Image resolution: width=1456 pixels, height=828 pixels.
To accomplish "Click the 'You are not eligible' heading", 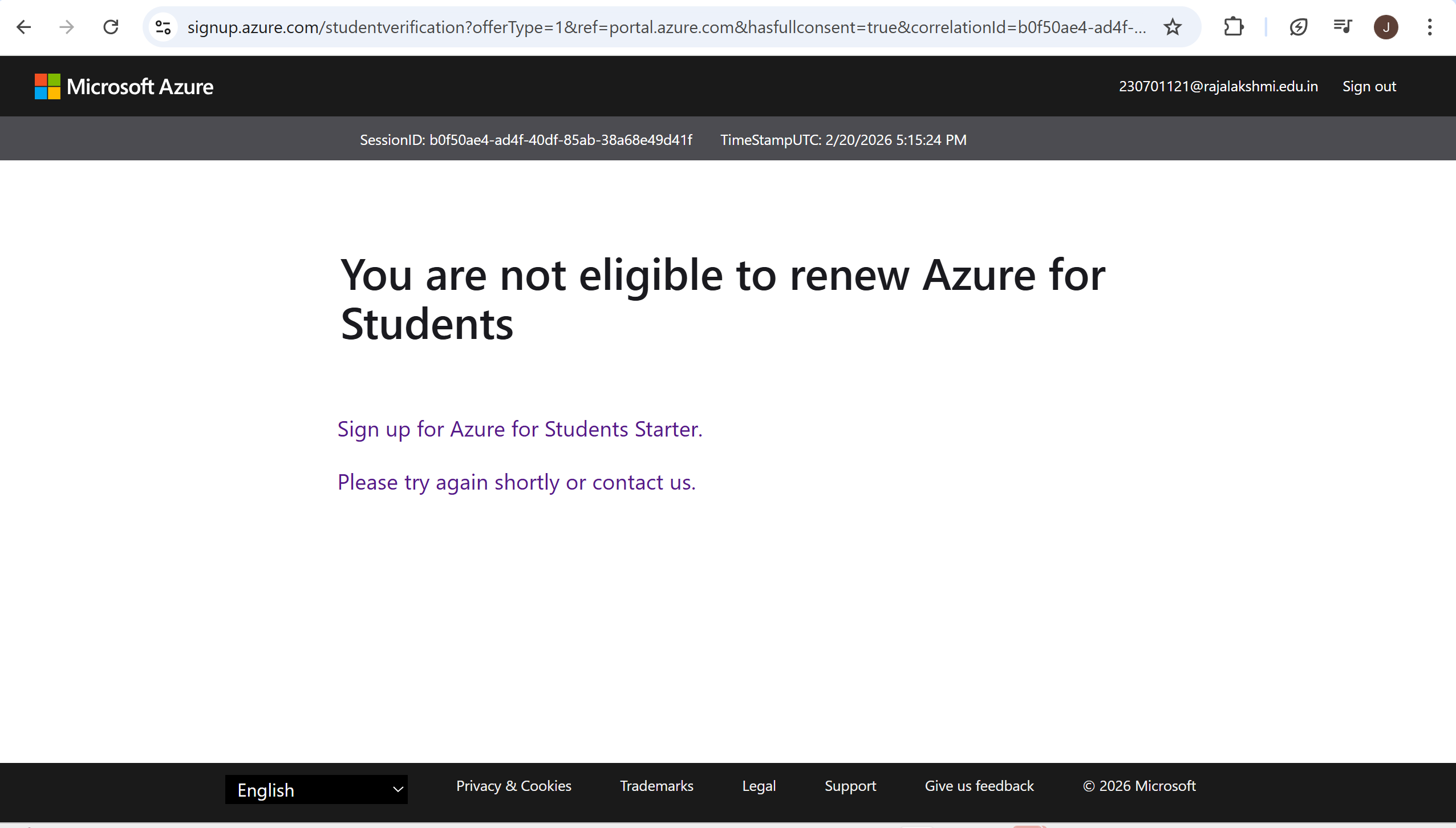I will [723, 300].
